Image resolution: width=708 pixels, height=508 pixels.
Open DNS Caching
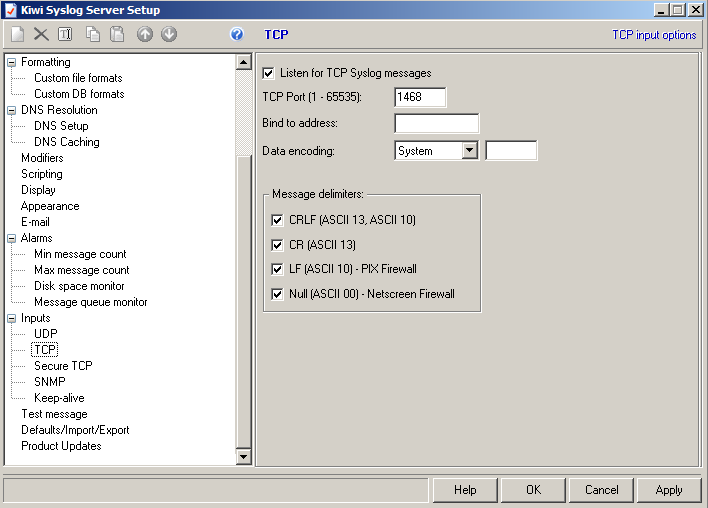click(x=67, y=142)
